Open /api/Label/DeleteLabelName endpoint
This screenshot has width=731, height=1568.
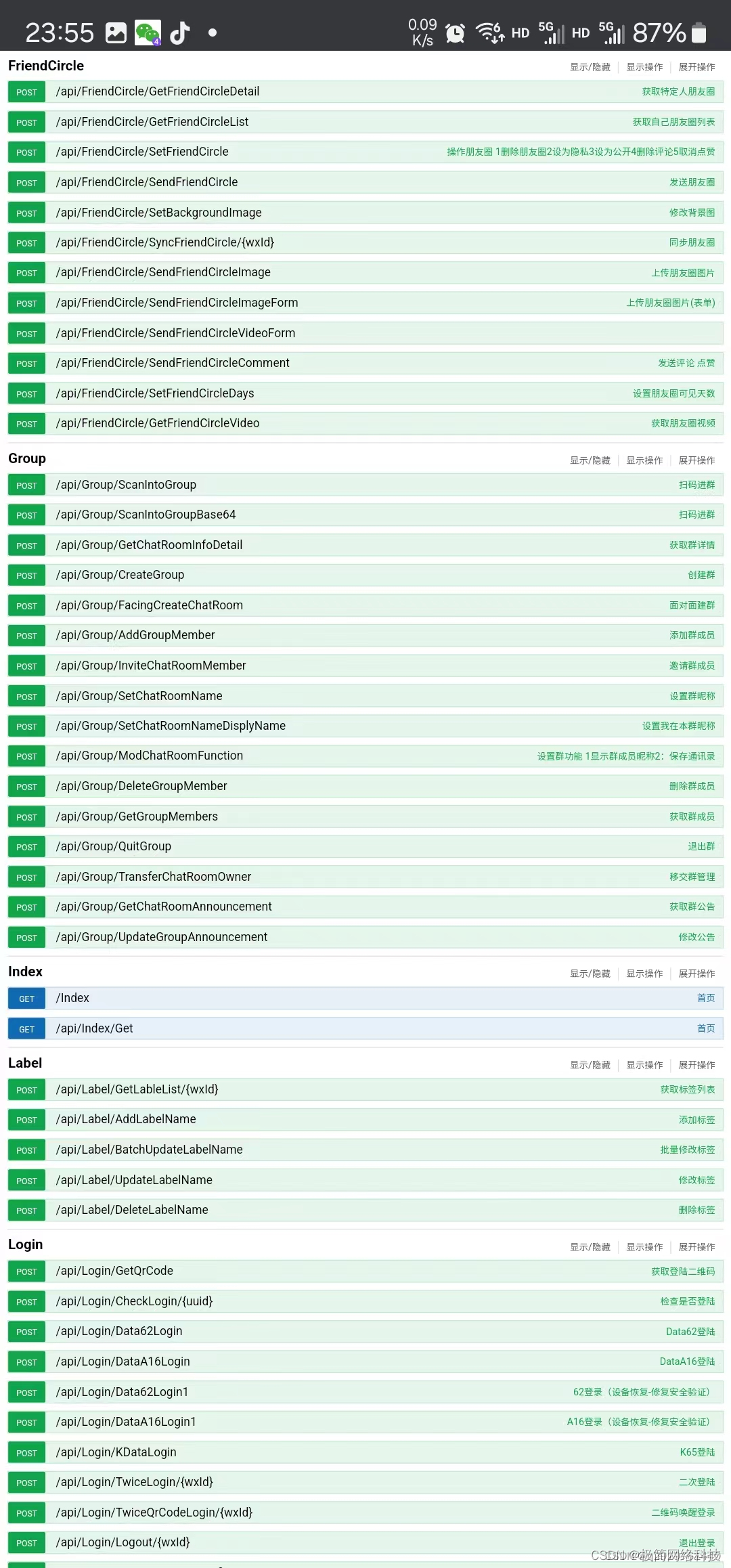tap(365, 1211)
